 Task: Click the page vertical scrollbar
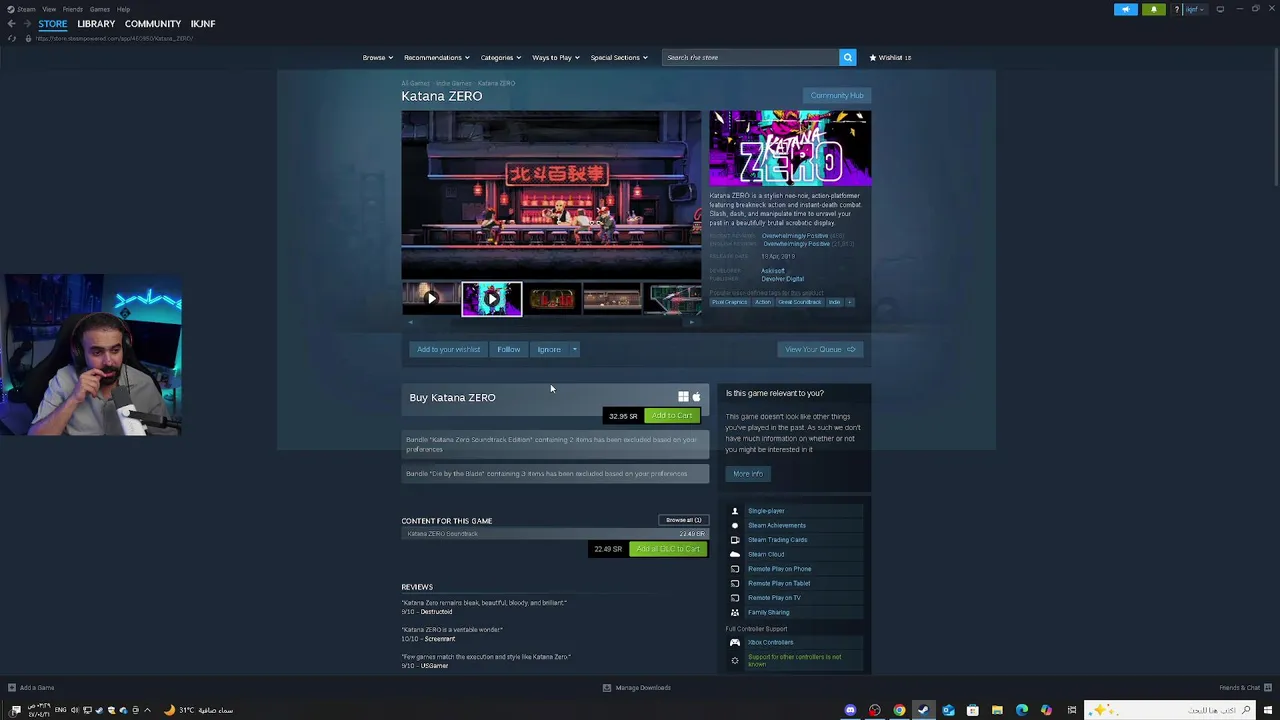click(x=1274, y=116)
